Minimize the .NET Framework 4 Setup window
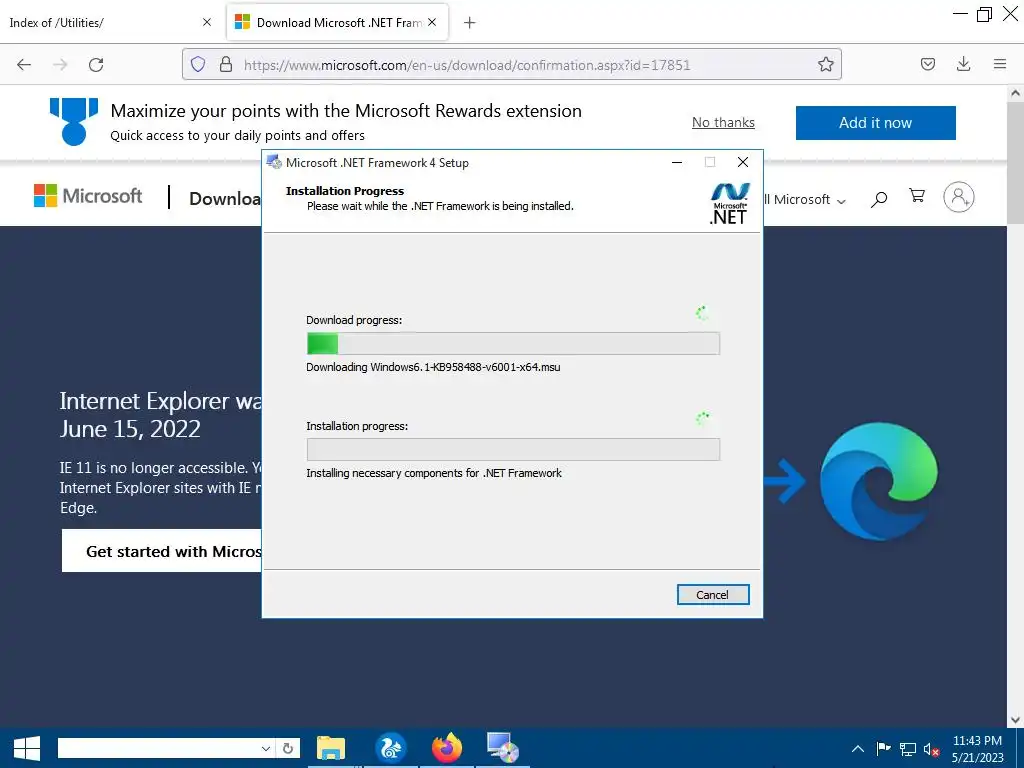Image resolution: width=1024 pixels, height=768 pixels. (x=677, y=163)
